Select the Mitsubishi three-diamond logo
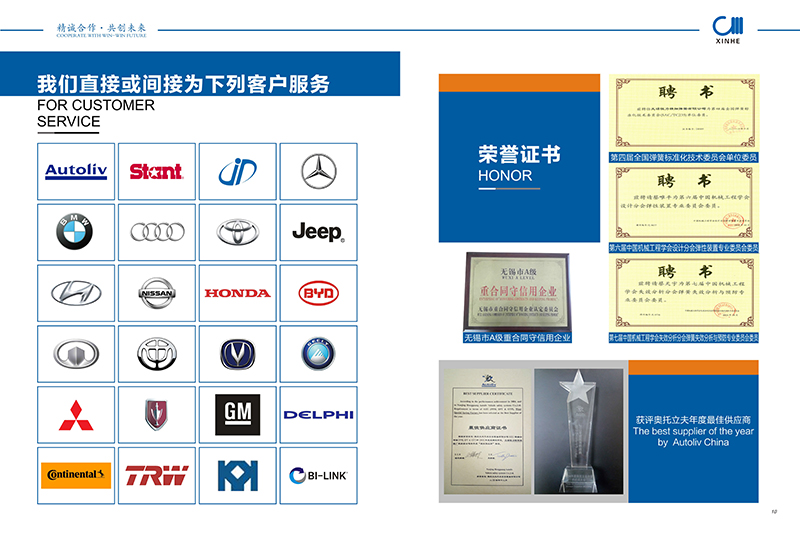 click(75, 414)
